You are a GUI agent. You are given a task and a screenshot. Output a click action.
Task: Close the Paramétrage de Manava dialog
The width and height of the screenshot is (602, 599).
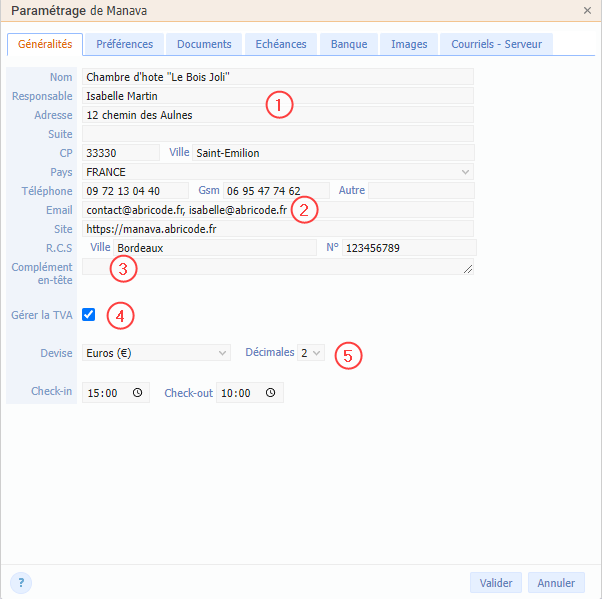pos(587,10)
